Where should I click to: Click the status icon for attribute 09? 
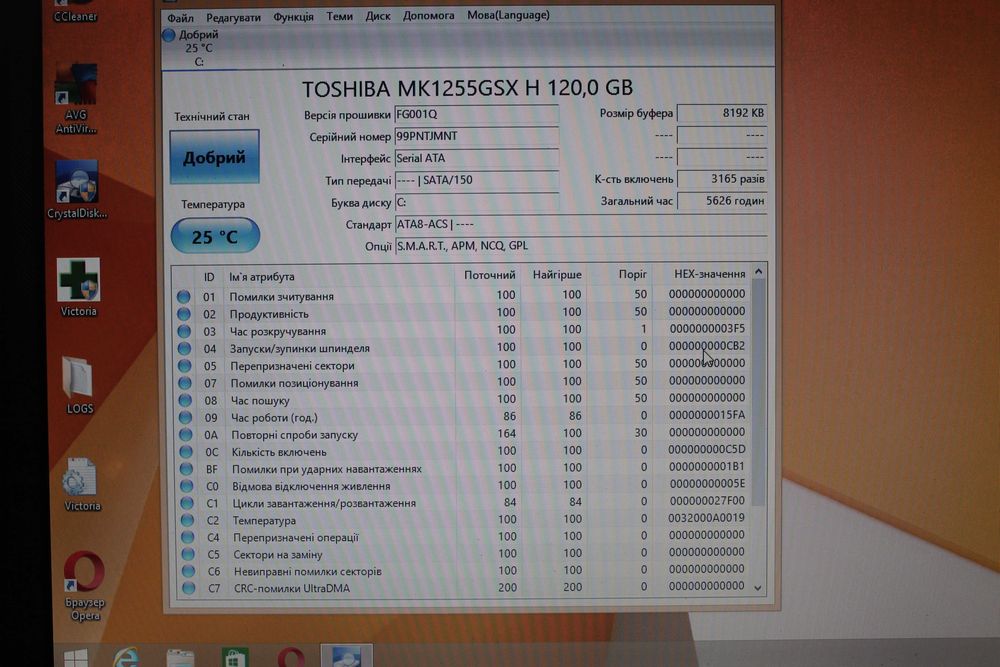tap(186, 417)
